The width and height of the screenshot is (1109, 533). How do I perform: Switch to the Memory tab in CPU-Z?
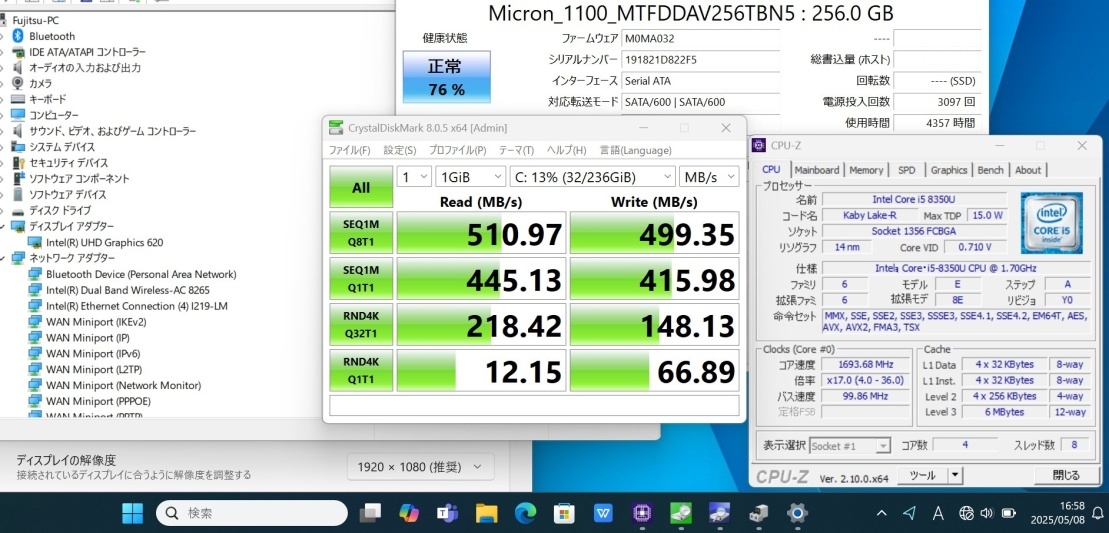(x=866, y=170)
